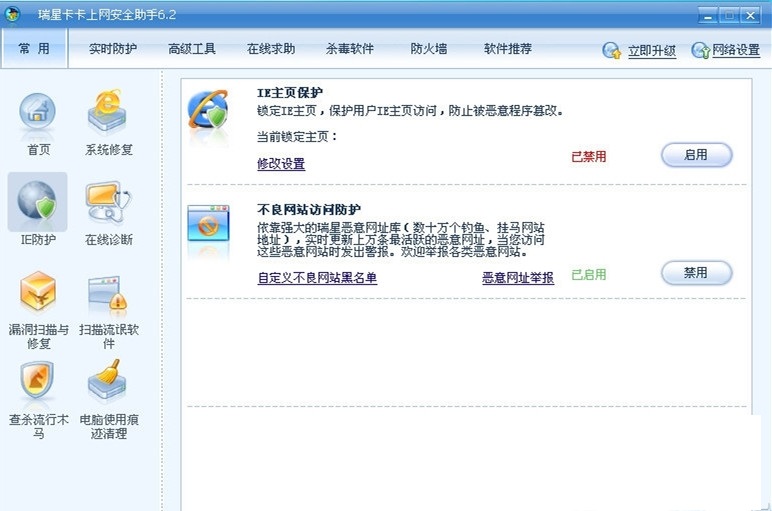Viewport: 772px width, 511px height.
Task: Start 查杀流行木马 trojan scan icon
Action: pyautogui.click(x=37, y=380)
